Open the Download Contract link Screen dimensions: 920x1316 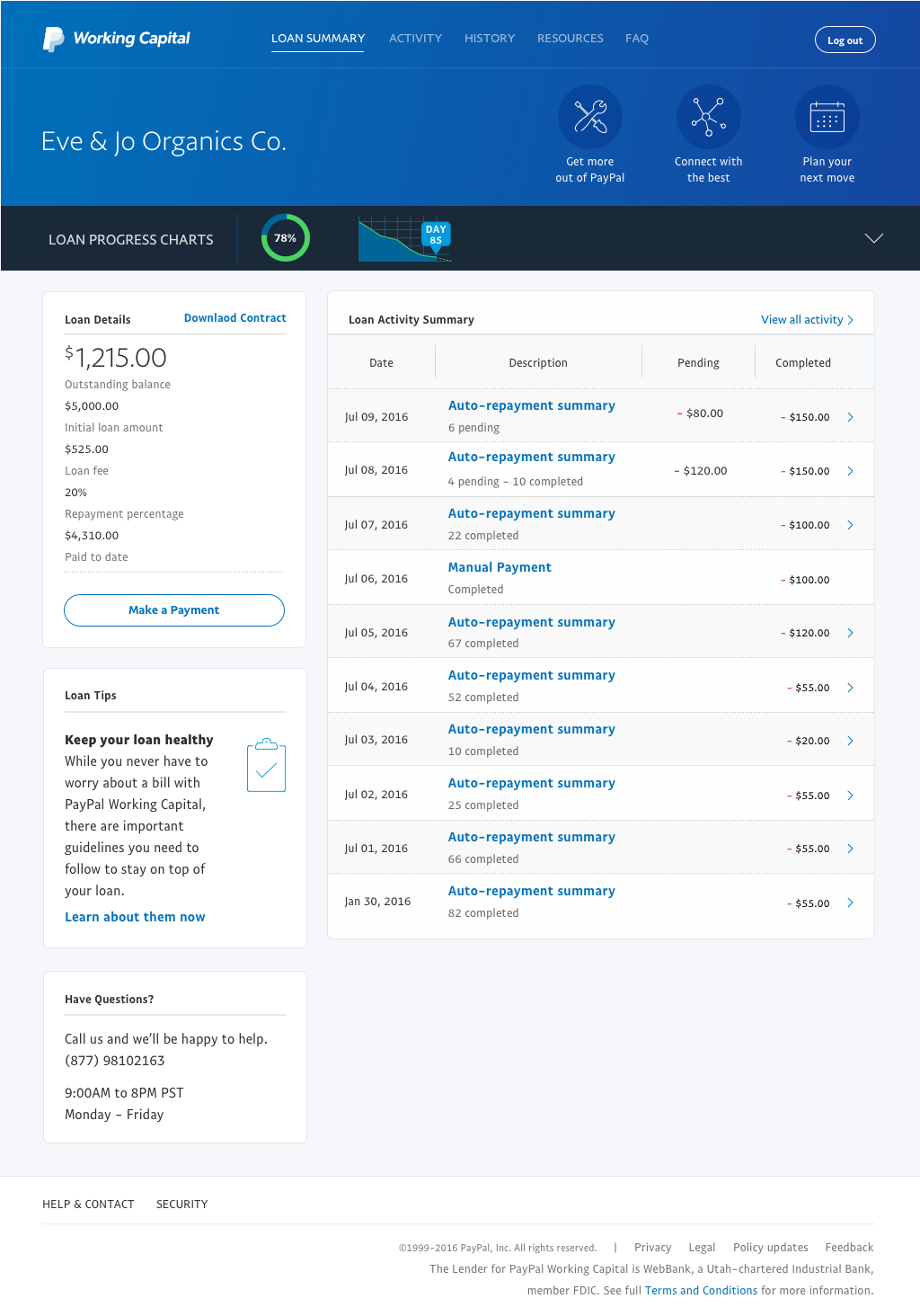click(x=234, y=317)
